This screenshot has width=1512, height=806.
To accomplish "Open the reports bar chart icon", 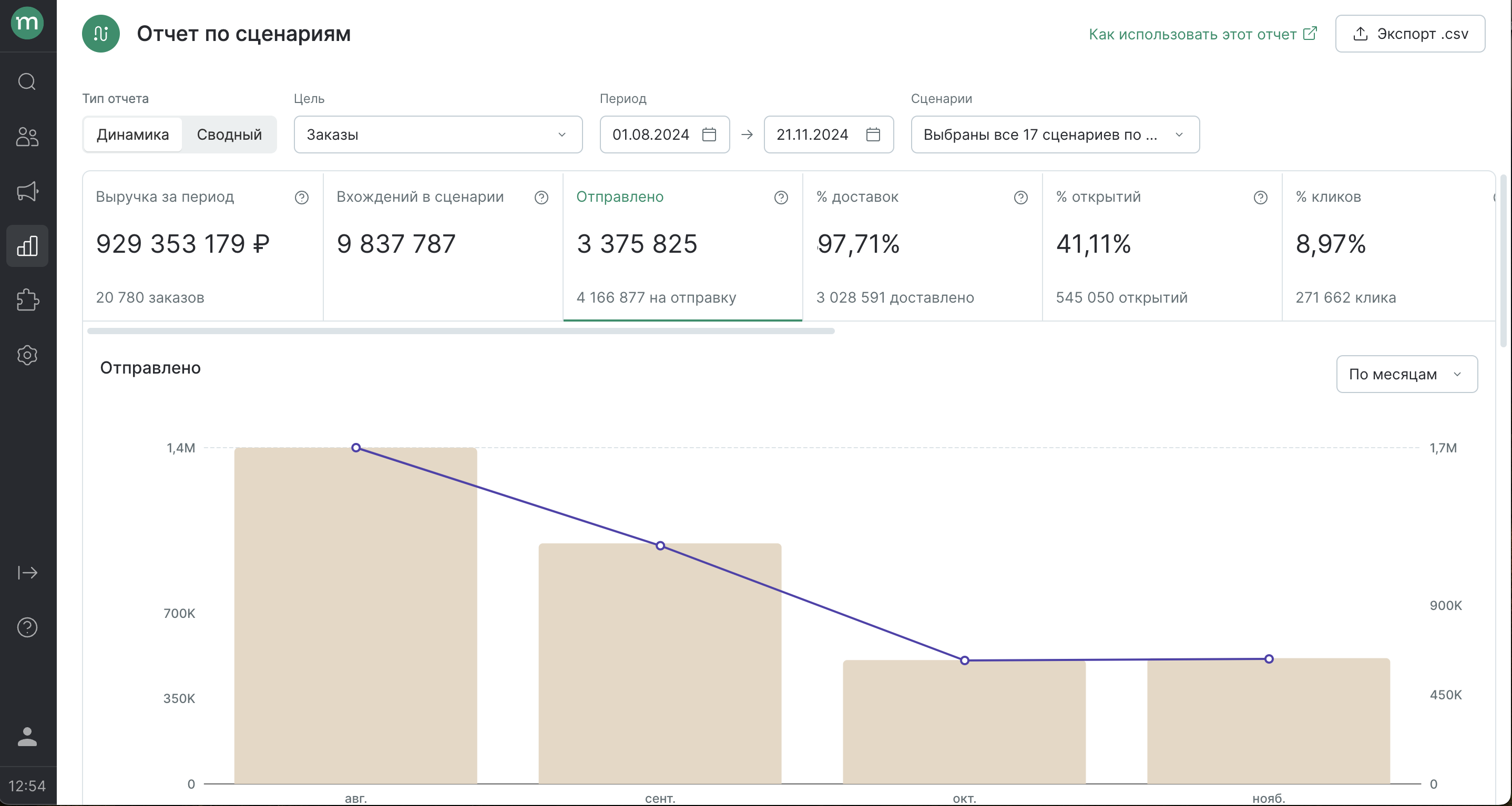I will tap(27, 246).
